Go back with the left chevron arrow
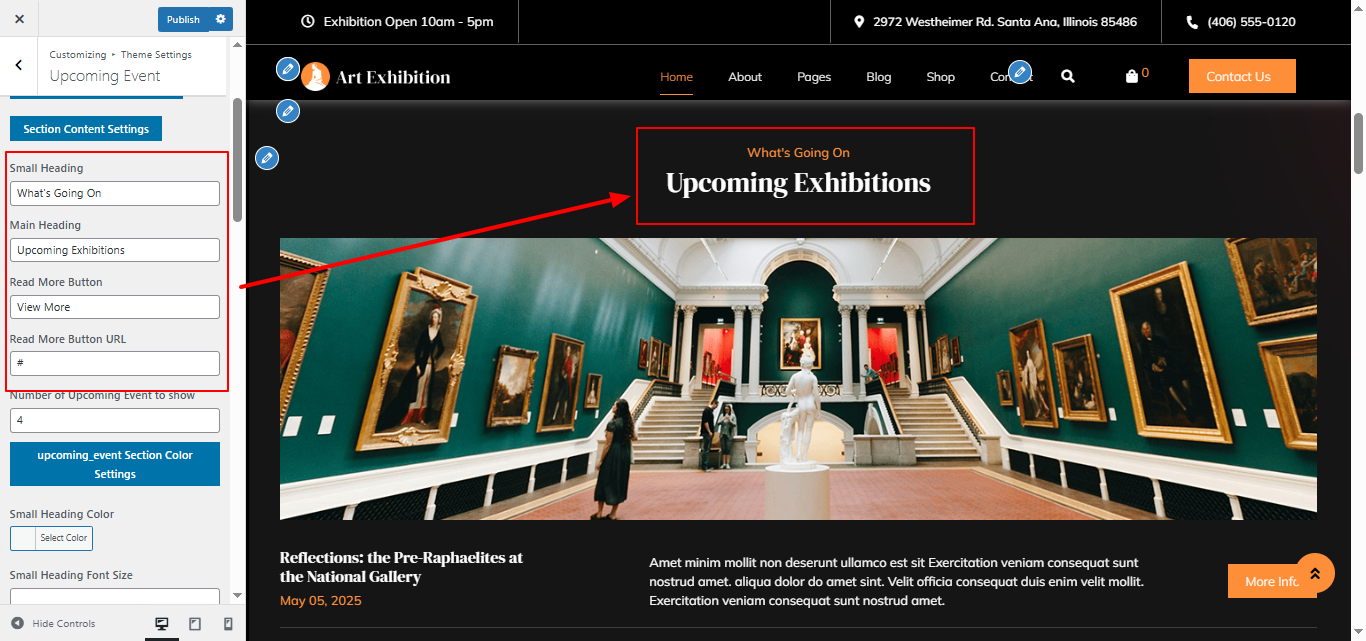Image resolution: width=1366 pixels, height=641 pixels. (19, 65)
